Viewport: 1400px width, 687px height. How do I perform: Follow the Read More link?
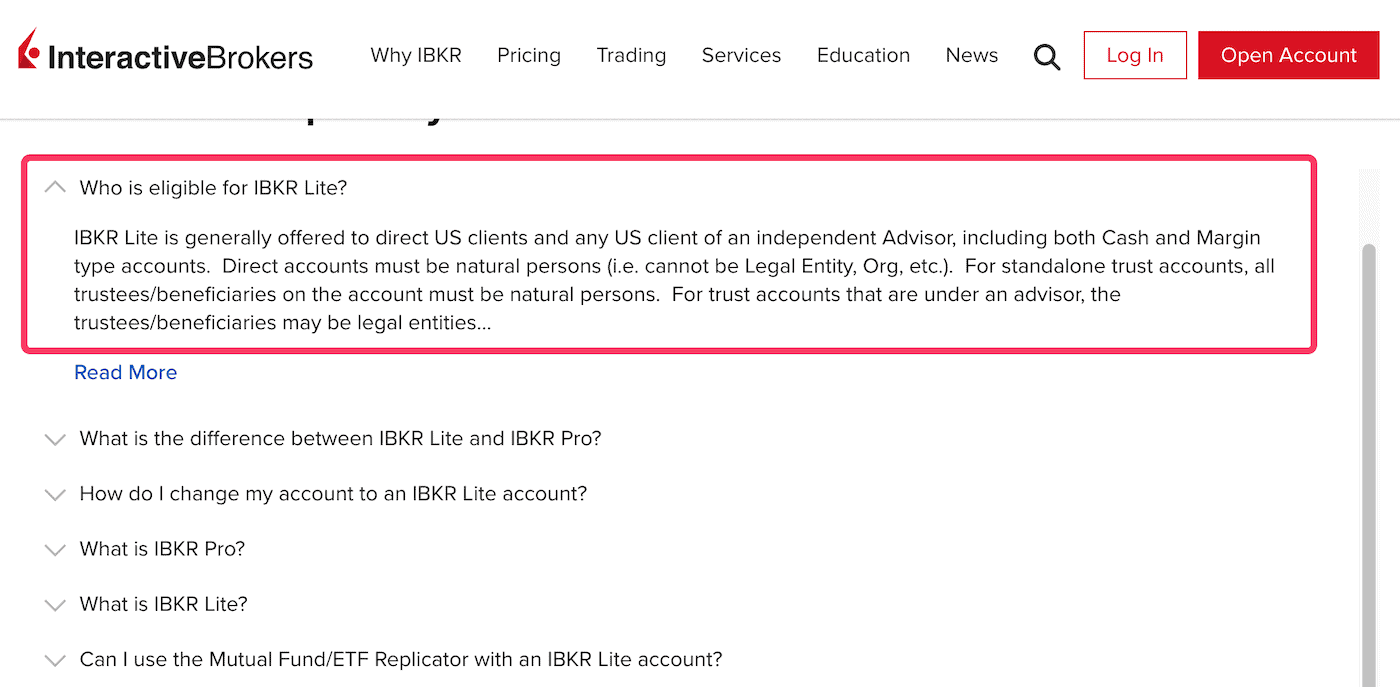coord(126,373)
